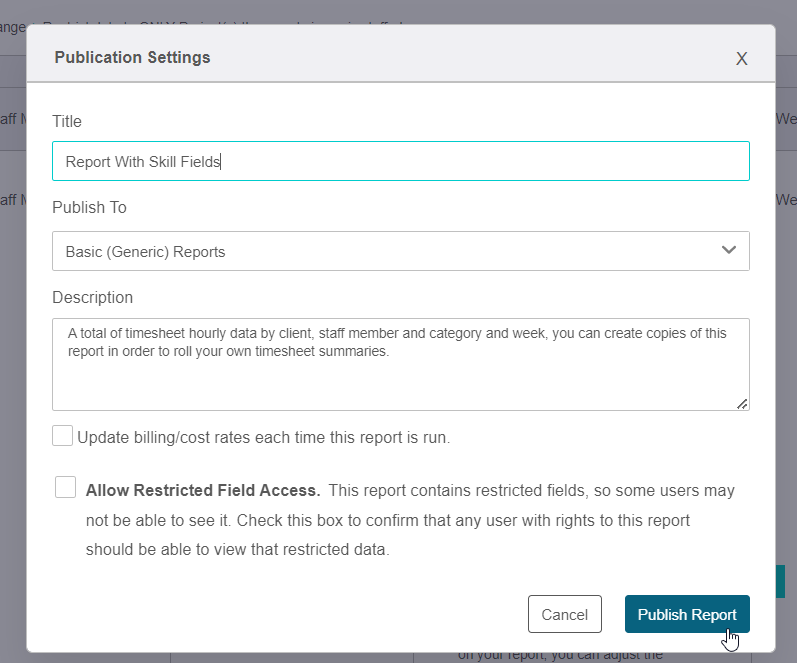Click the Description label

92,297
